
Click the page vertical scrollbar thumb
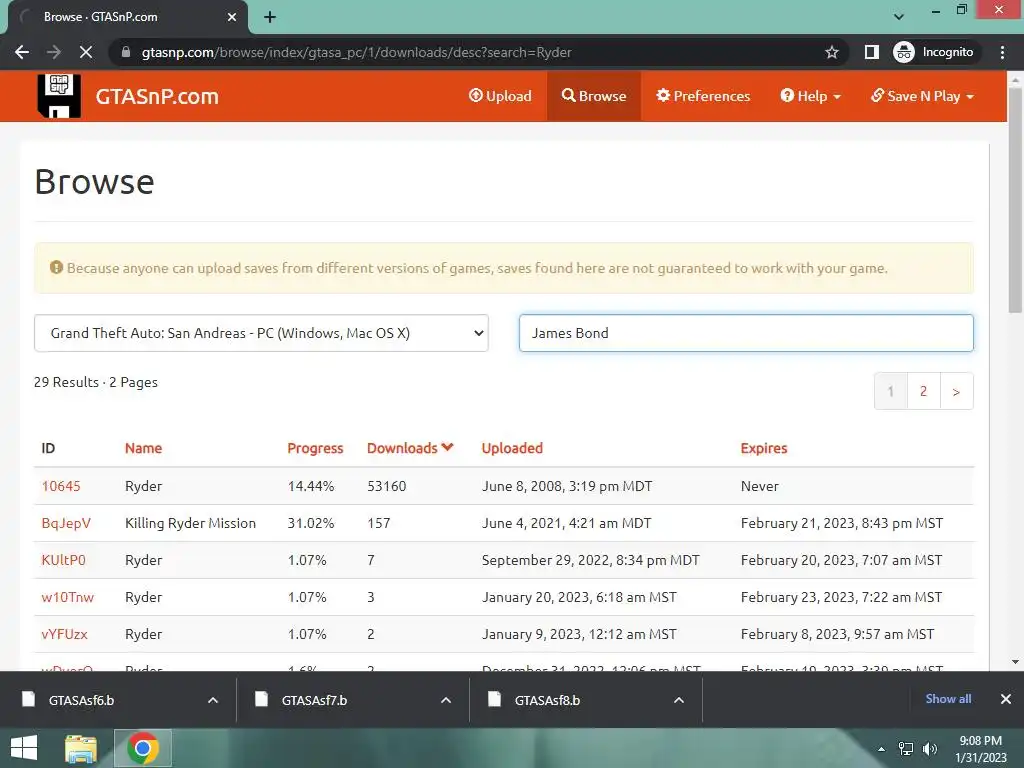pos(1015,199)
